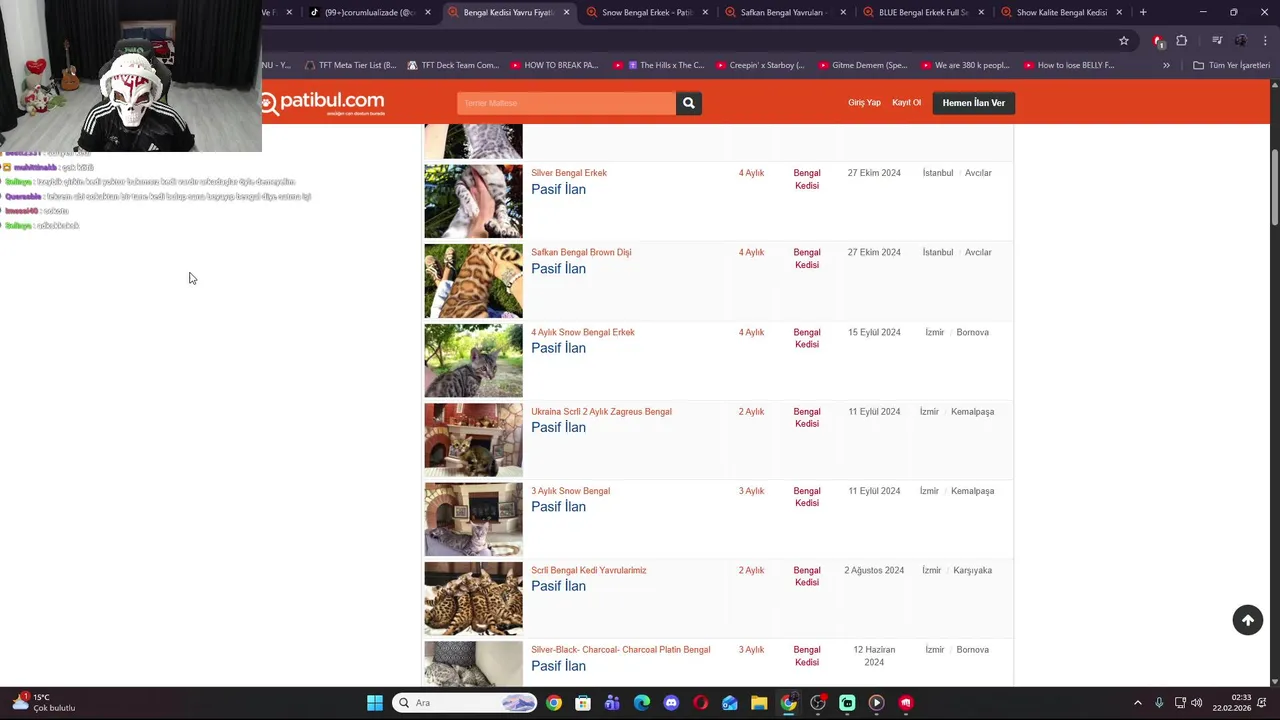Open Silver-Black- Charcoal Platin Bengal listing
The height and width of the screenshot is (720, 1280).
(620, 650)
